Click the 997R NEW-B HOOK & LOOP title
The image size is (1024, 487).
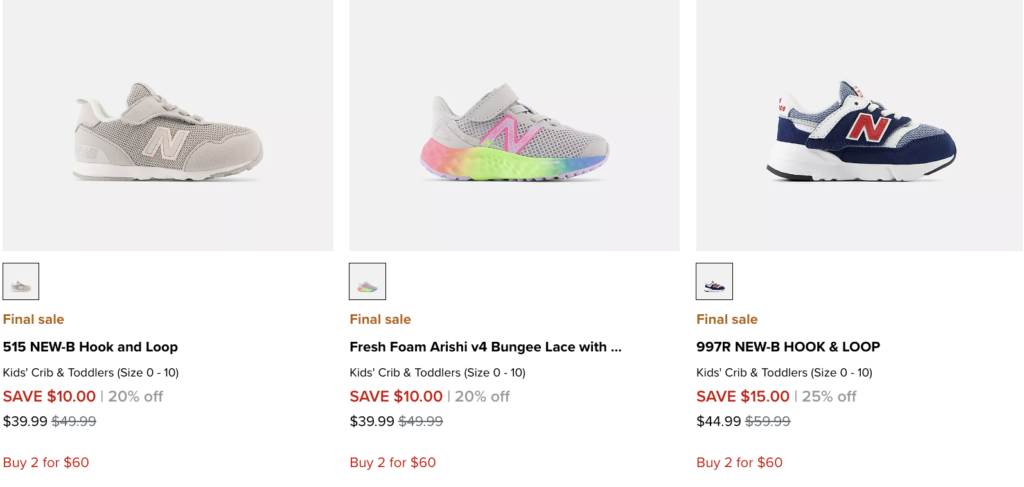788,347
